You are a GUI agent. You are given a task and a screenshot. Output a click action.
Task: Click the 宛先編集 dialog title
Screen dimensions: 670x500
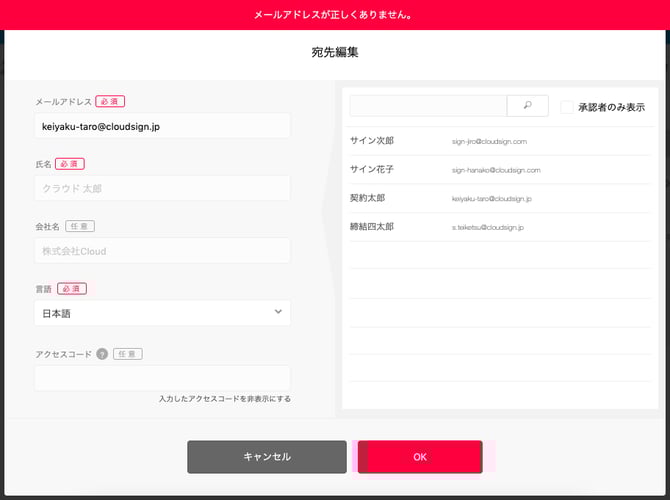point(334,52)
